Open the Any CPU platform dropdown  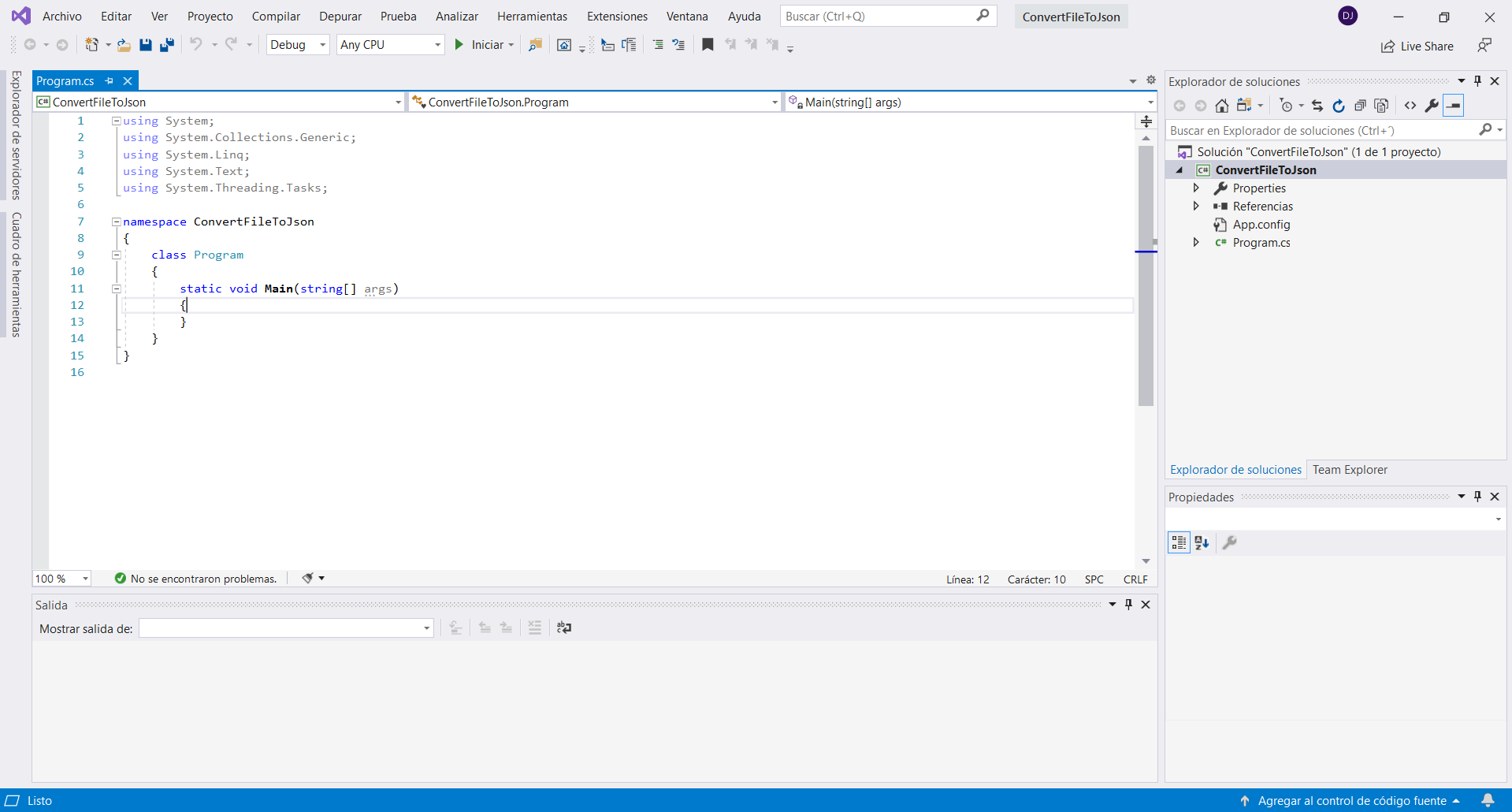pyautogui.click(x=390, y=45)
